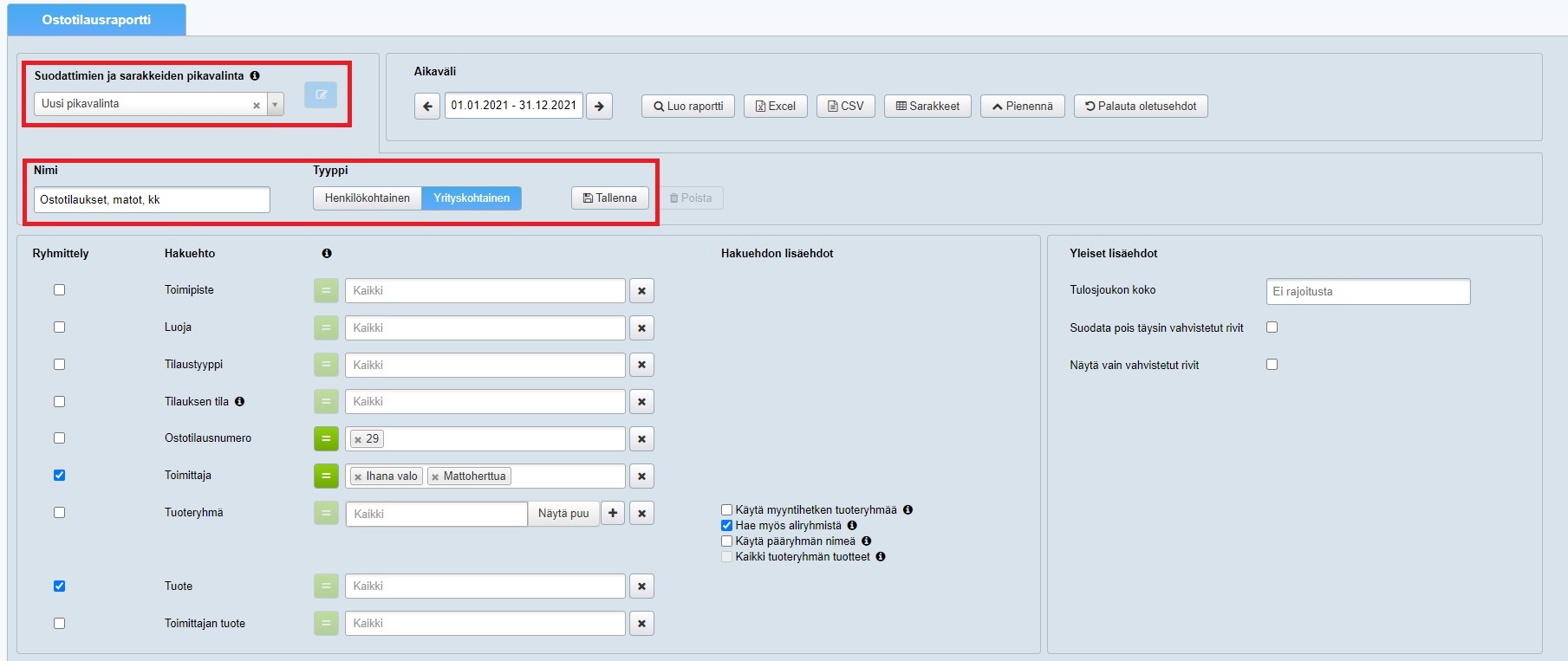Image resolution: width=1568 pixels, height=661 pixels.
Task: Remove the Mattoherttua tag
Action: coord(435,476)
